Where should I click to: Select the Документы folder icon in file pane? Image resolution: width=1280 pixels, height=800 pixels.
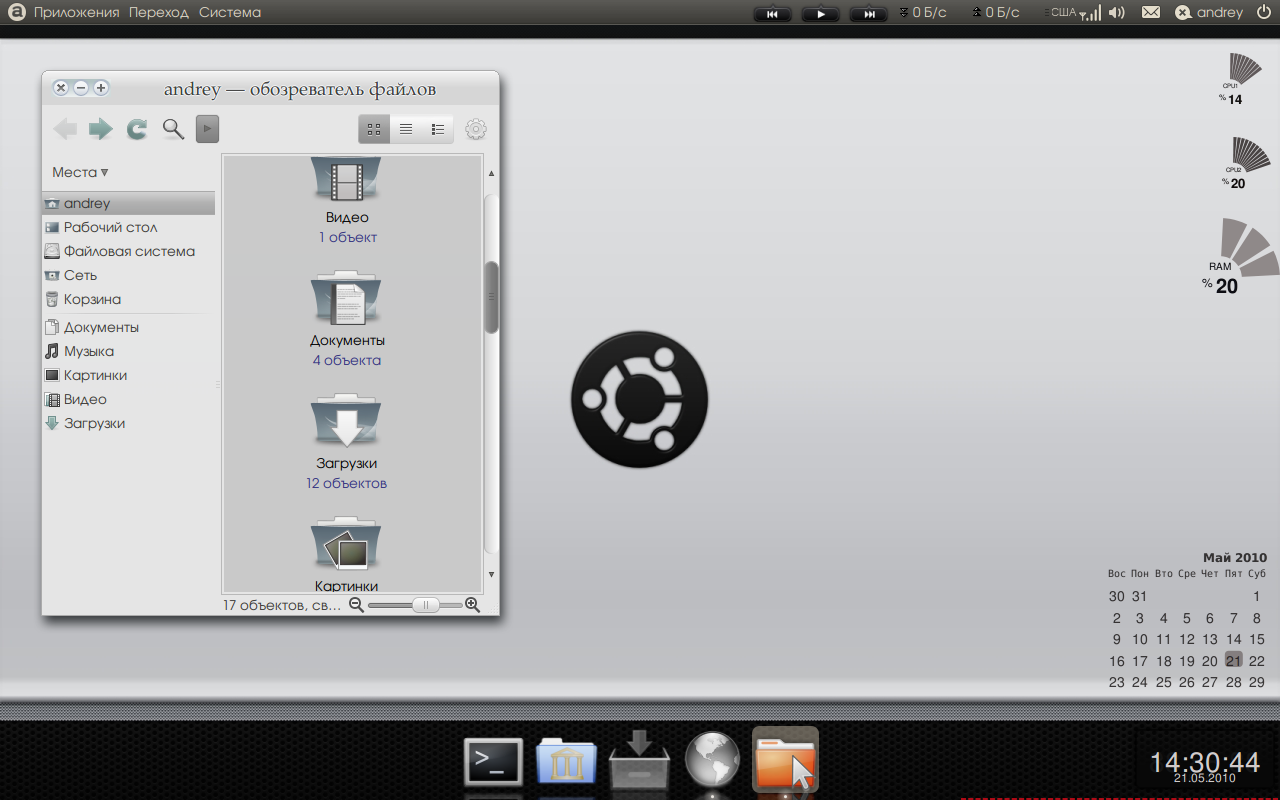click(x=346, y=298)
